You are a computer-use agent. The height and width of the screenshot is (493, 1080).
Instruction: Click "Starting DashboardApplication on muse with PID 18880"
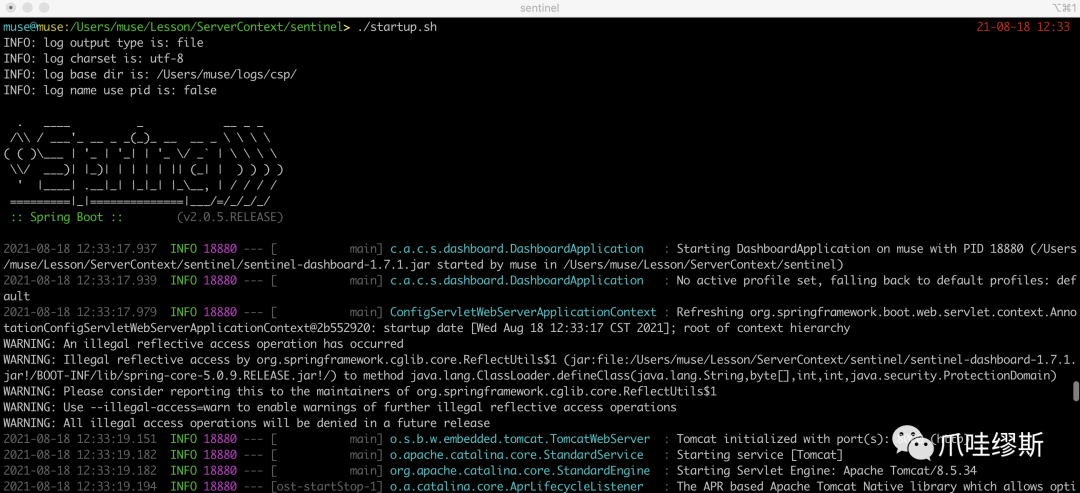coord(850,249)
